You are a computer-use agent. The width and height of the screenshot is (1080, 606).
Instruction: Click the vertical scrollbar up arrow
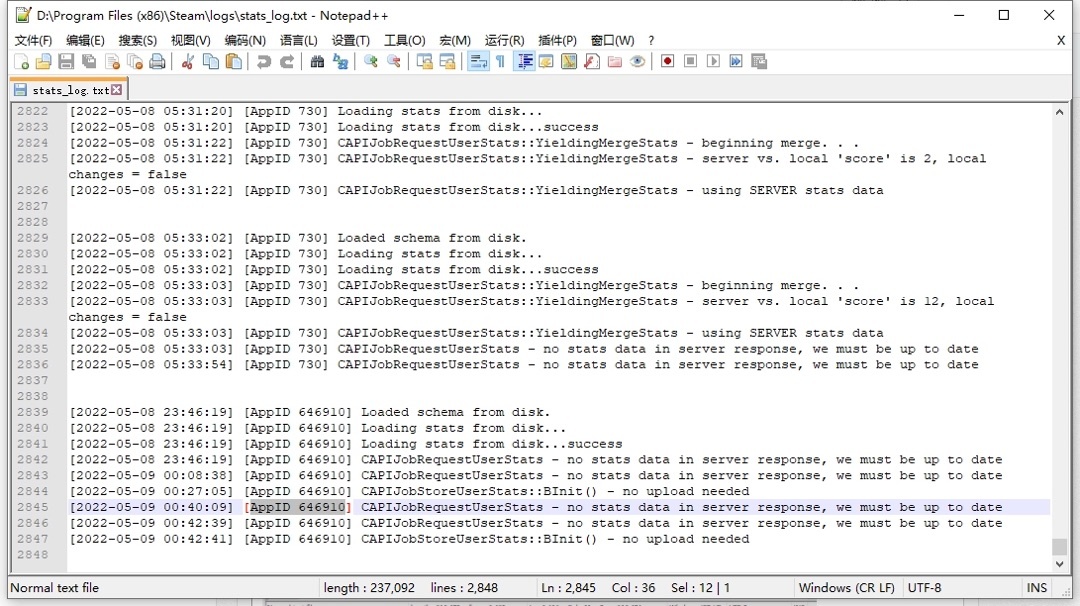(1059, 112)
